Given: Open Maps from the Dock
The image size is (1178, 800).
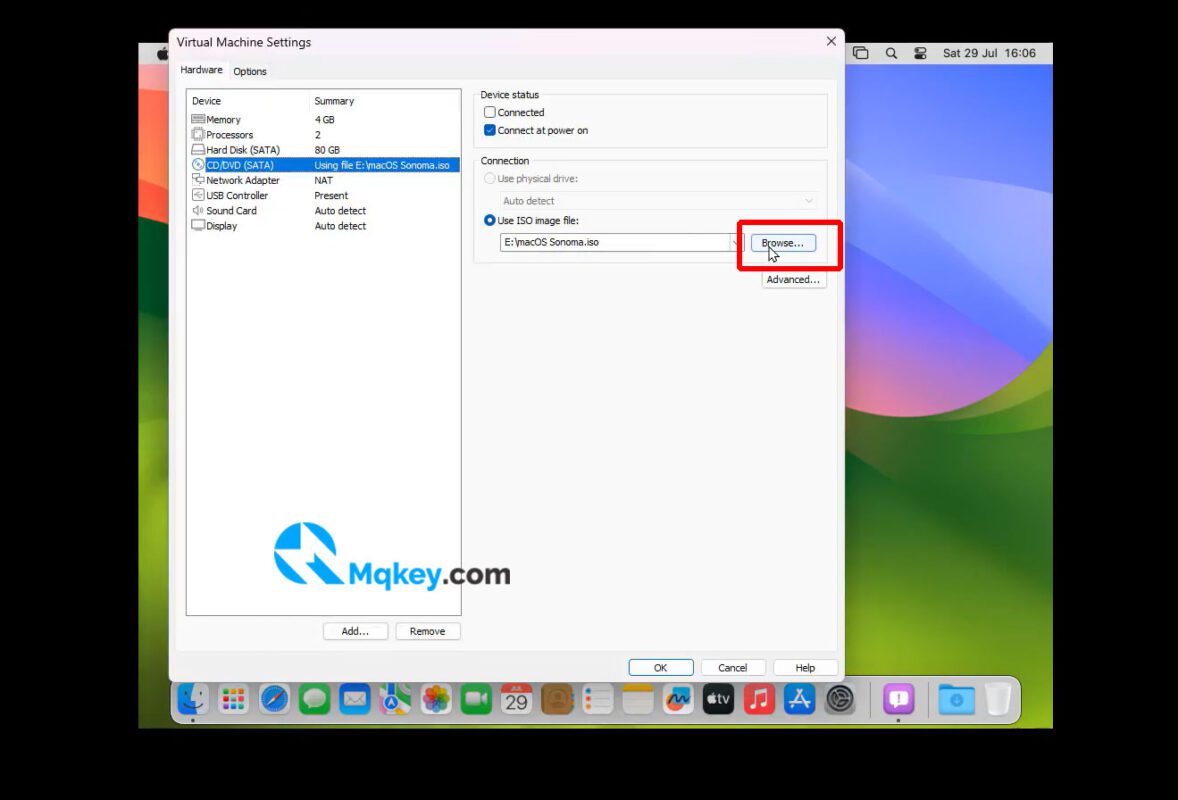Looking at the screenshot, I should point(395,699).
